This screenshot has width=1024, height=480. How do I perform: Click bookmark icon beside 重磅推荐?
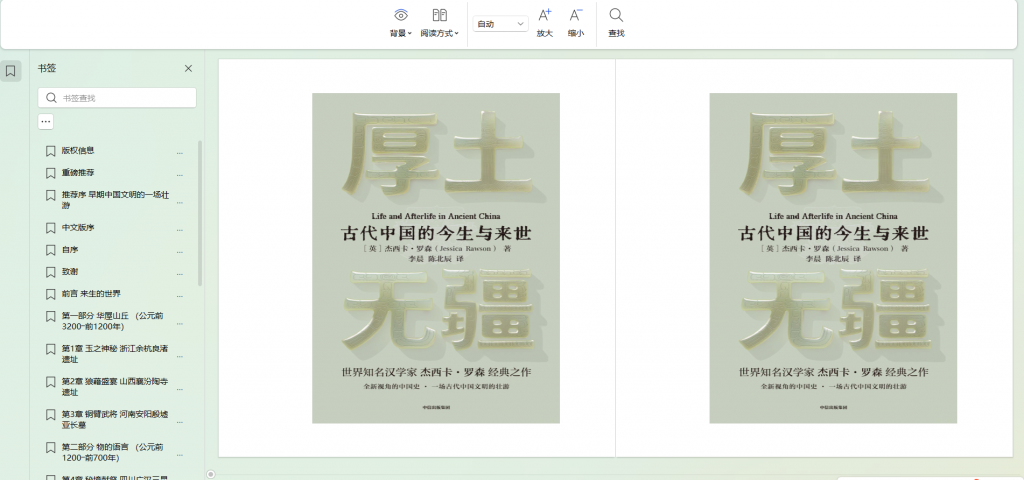click(x=50, y=173)
